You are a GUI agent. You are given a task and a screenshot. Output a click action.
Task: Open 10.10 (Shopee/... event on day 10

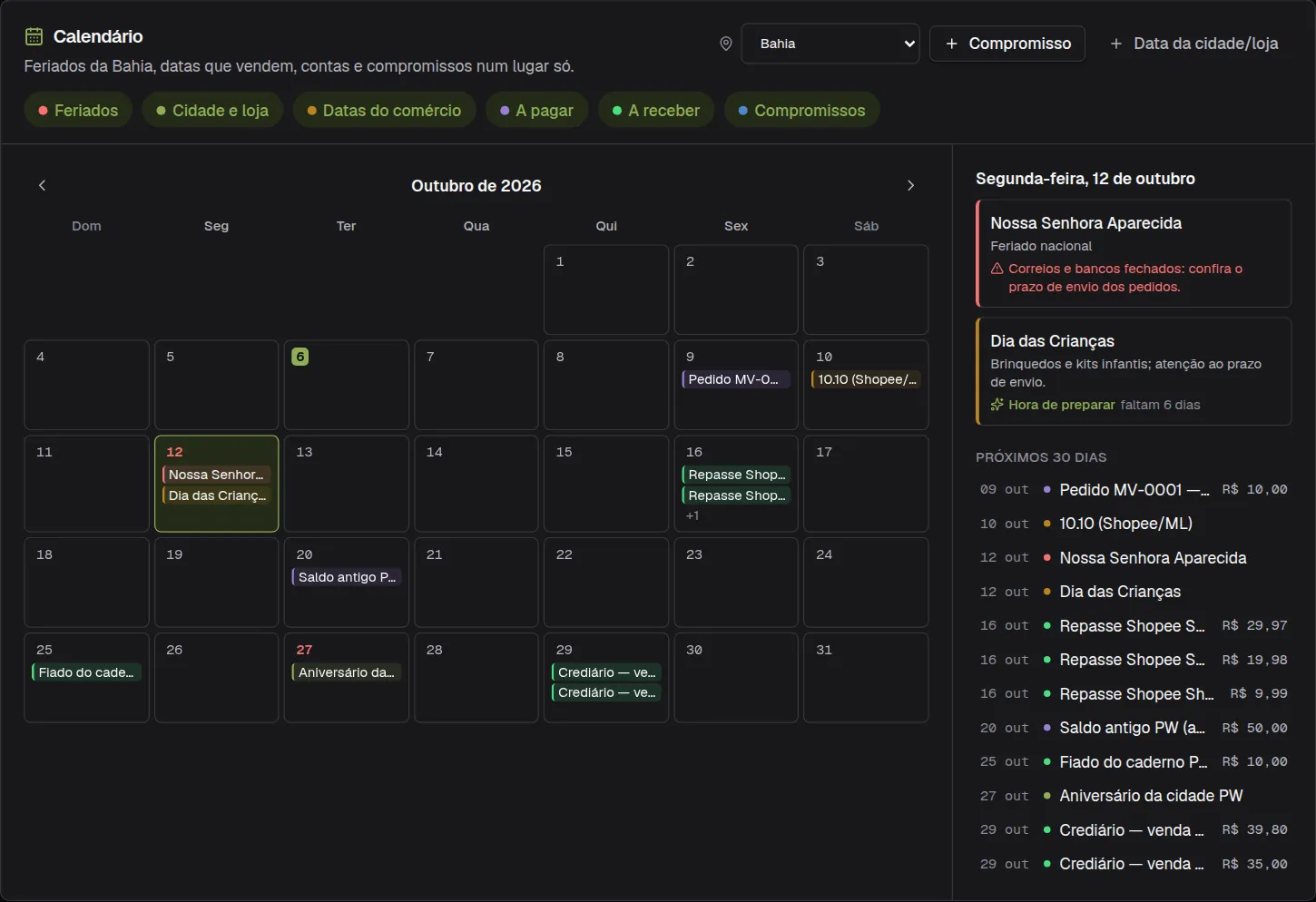click(x=866, y=379)
